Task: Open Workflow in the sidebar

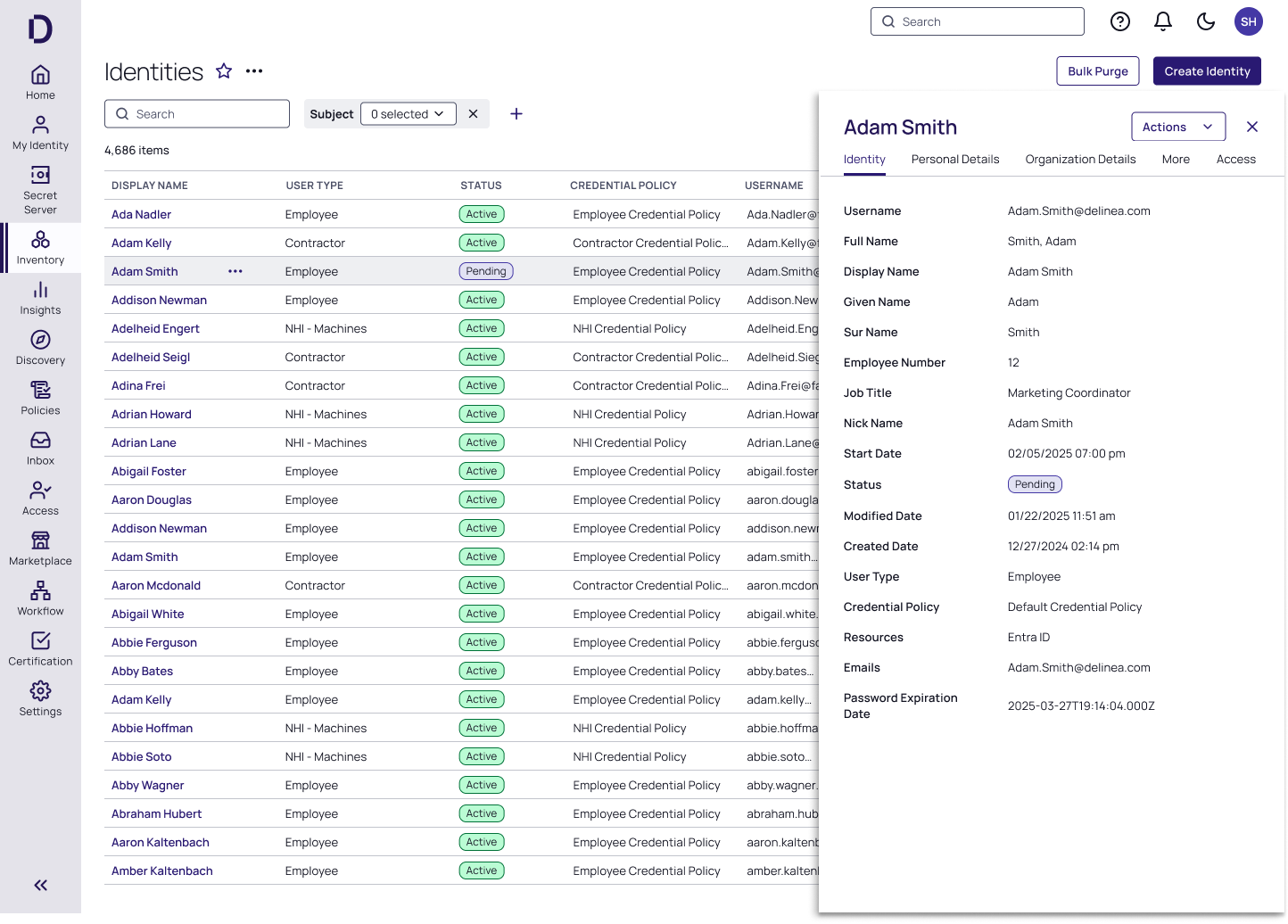Action: [x=40, y=598]
